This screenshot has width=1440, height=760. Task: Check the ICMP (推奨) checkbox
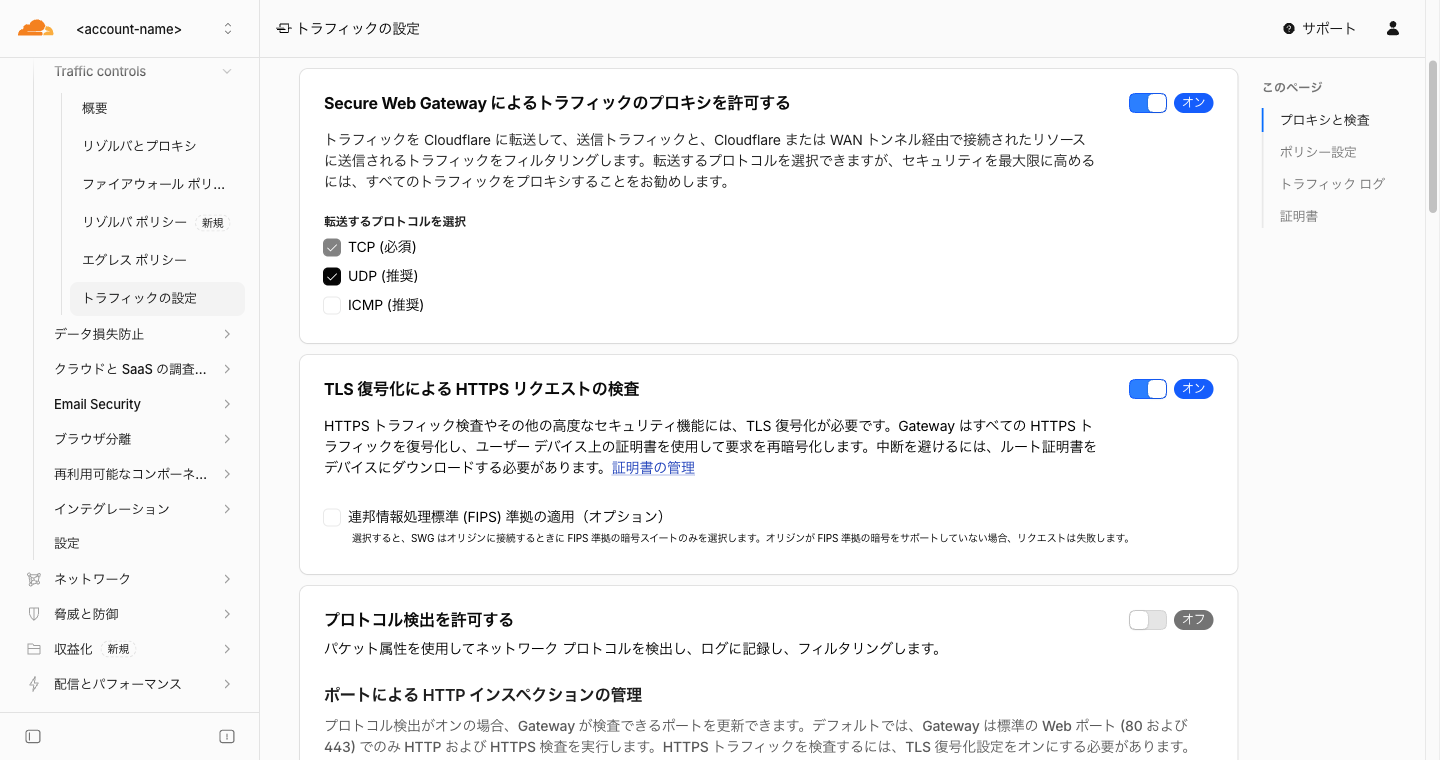[x=332, y=305]
